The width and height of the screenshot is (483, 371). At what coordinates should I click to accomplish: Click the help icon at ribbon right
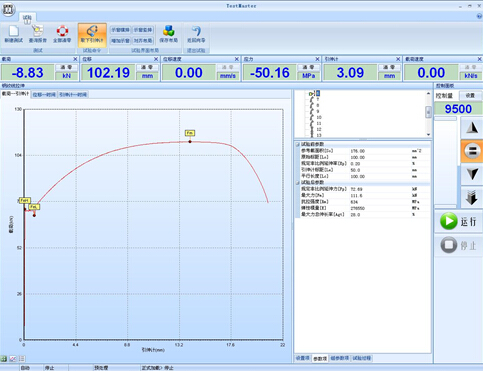point(480,16)
